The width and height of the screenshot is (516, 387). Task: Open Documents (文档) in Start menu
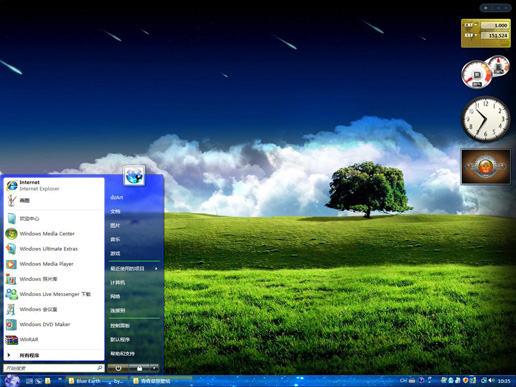115,211
